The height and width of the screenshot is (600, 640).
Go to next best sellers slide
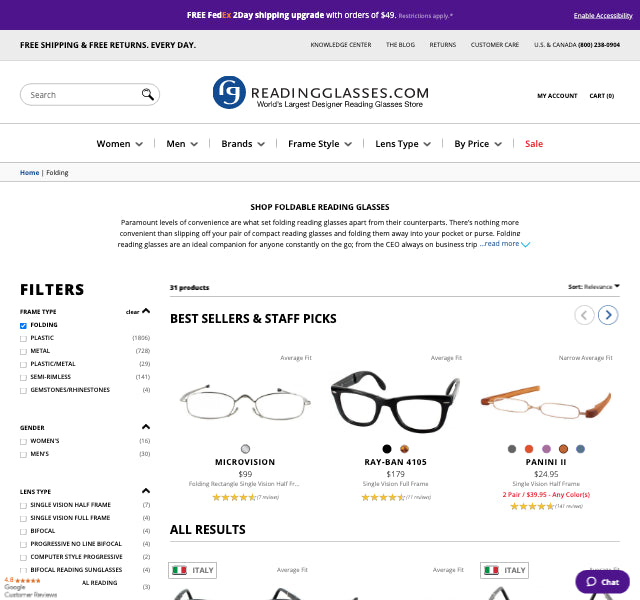pos(608,315)
